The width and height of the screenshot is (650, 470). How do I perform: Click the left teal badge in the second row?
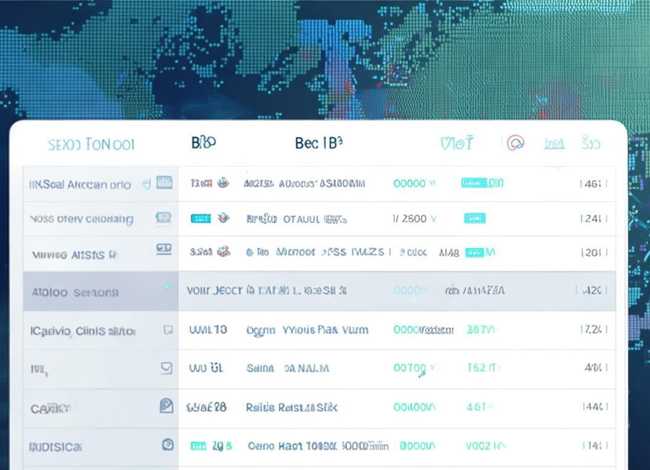tap(201, 218)
